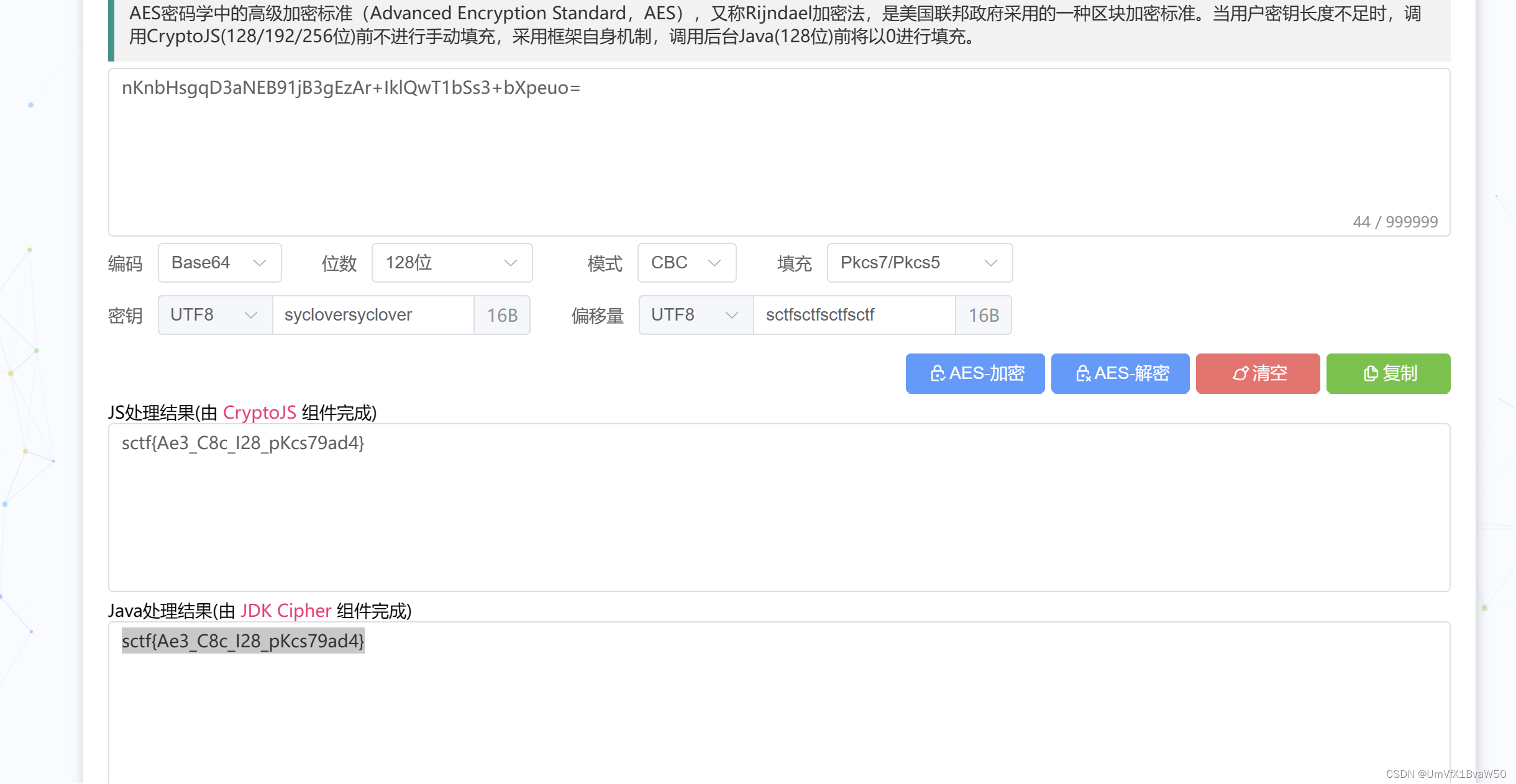
Task: Expand the 填充 Pkcs7/Pkcs5 padding dropdown
Action: coord(920,263)
